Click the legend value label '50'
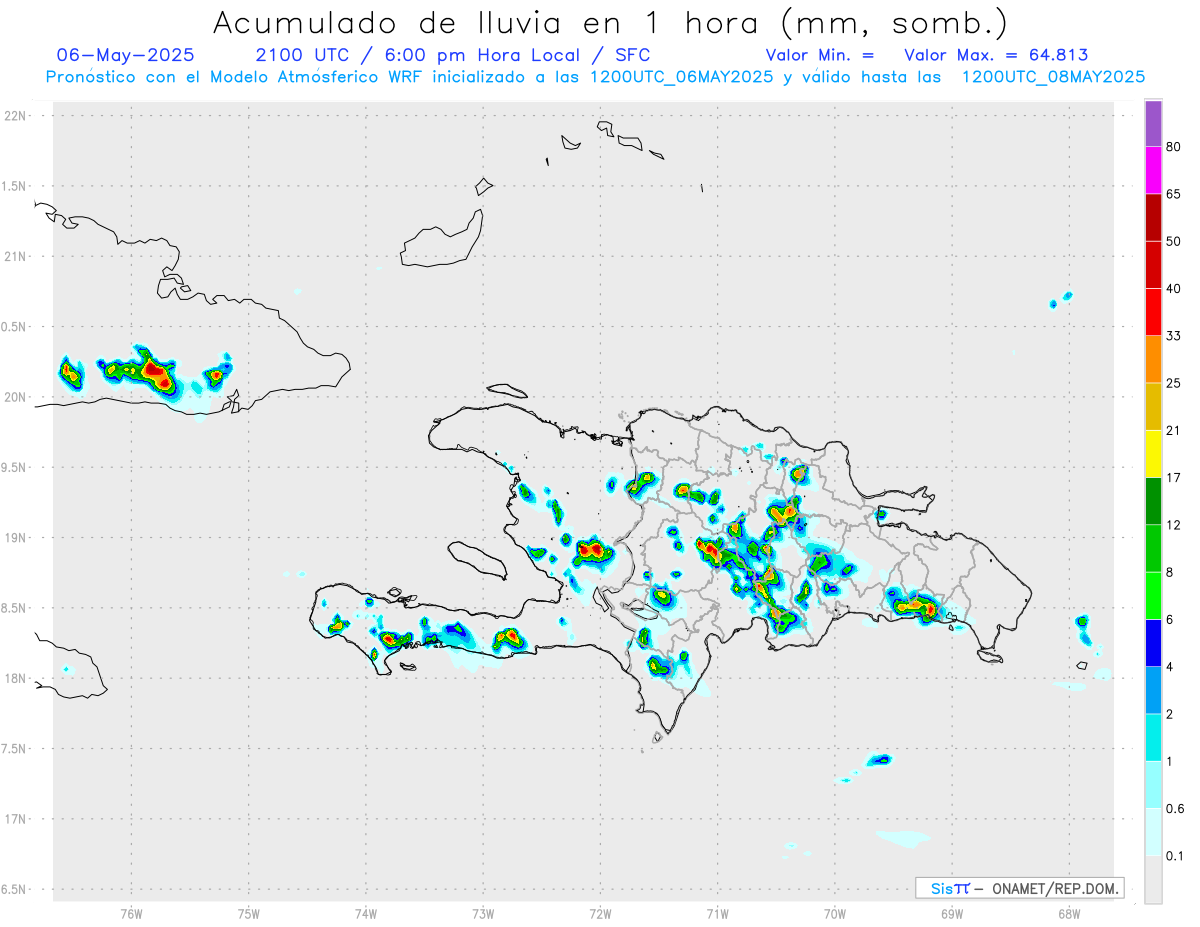Viewport: 1200px width, 927px height. [x=1174, y=241]
